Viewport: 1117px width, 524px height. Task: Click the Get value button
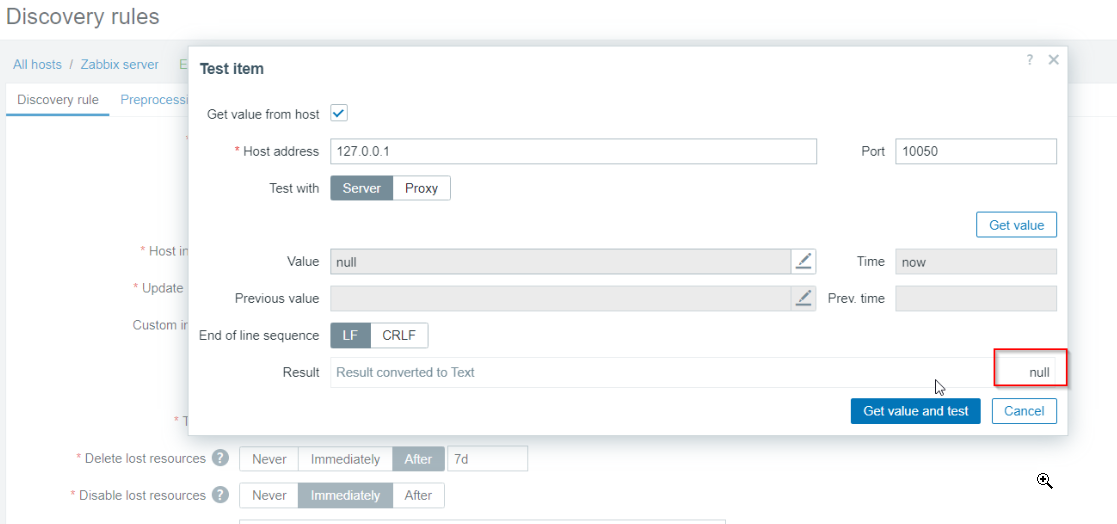click(x=1016, y=225)
